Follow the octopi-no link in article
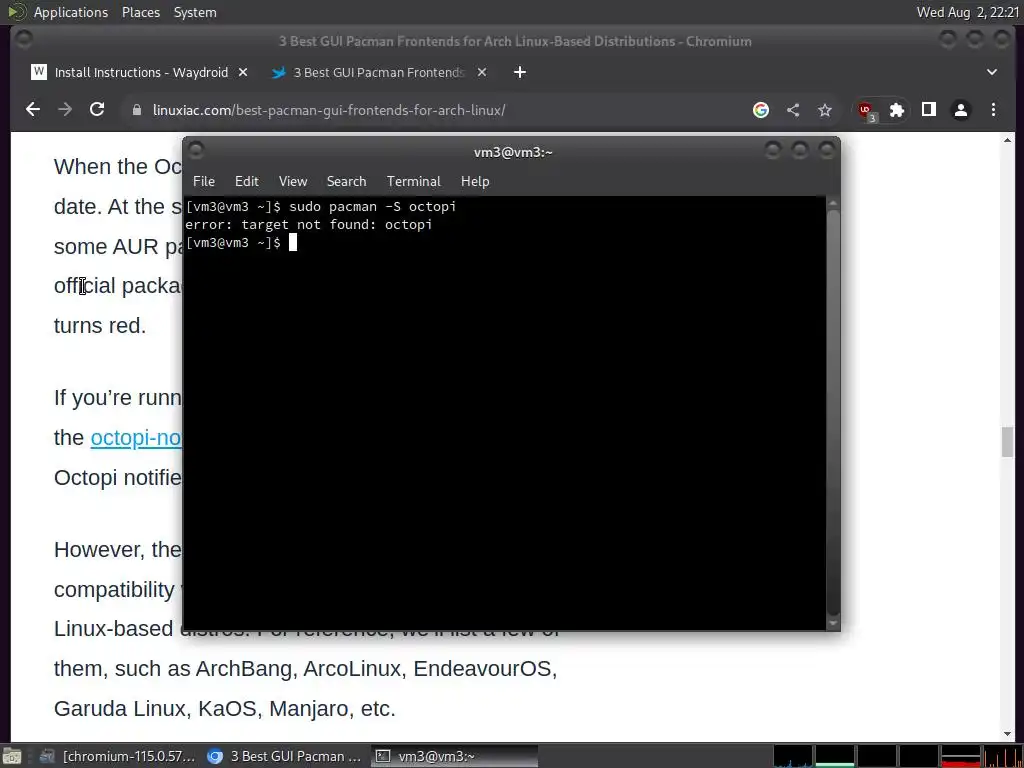Screen dimensions: 1024x768 [136, 438]
